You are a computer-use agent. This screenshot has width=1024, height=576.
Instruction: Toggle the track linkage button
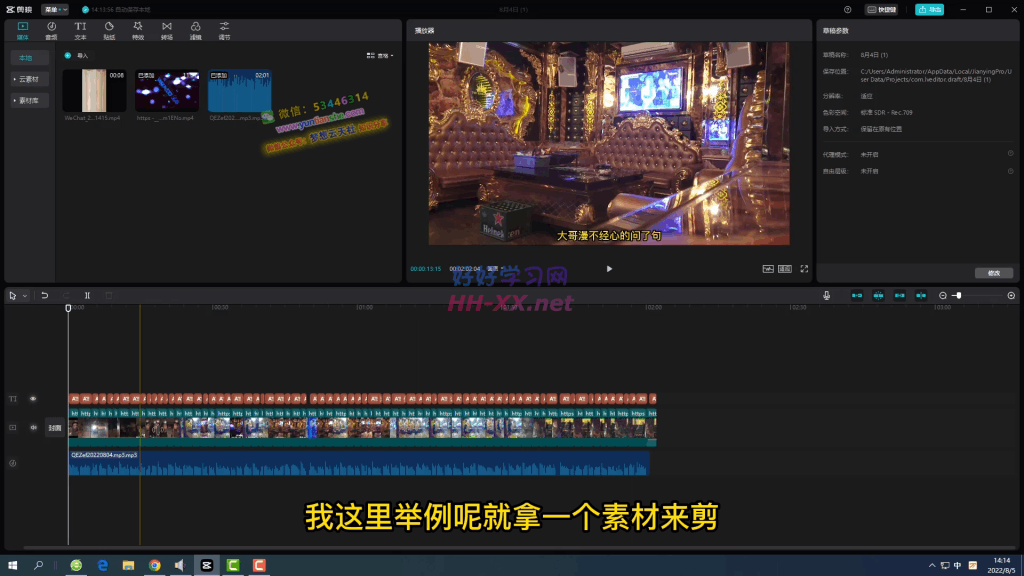click(899, 296)
